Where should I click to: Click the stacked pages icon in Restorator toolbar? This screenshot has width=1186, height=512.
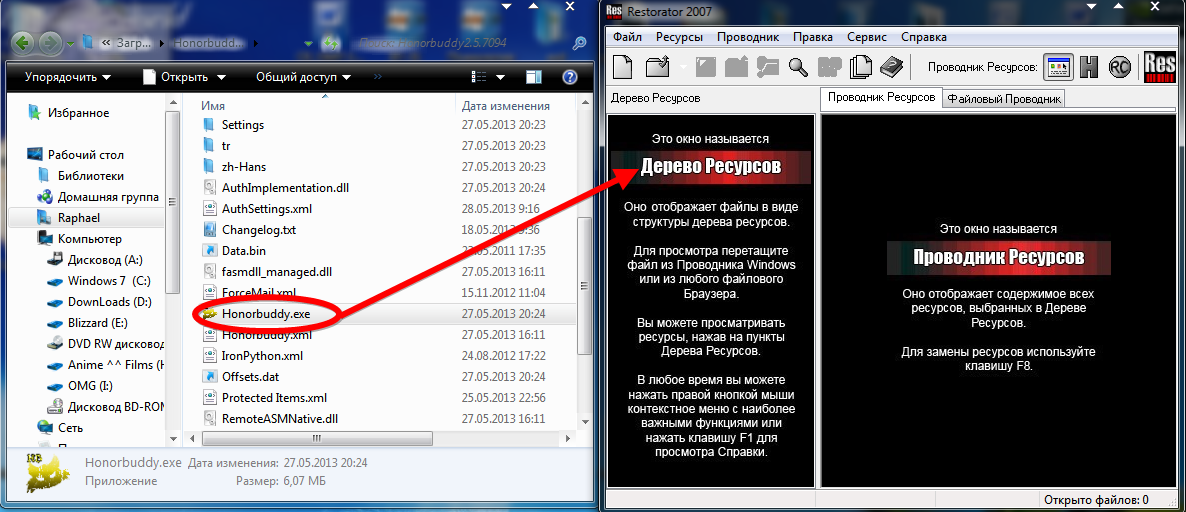860,67
